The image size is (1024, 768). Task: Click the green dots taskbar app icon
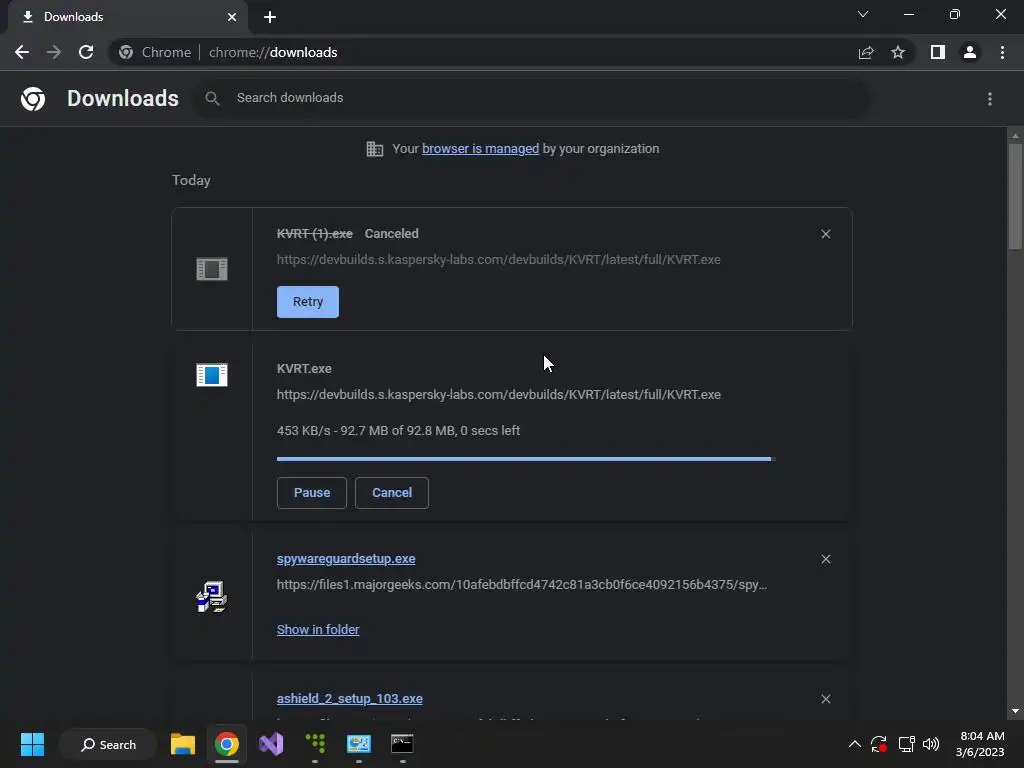tap(315, 743)
